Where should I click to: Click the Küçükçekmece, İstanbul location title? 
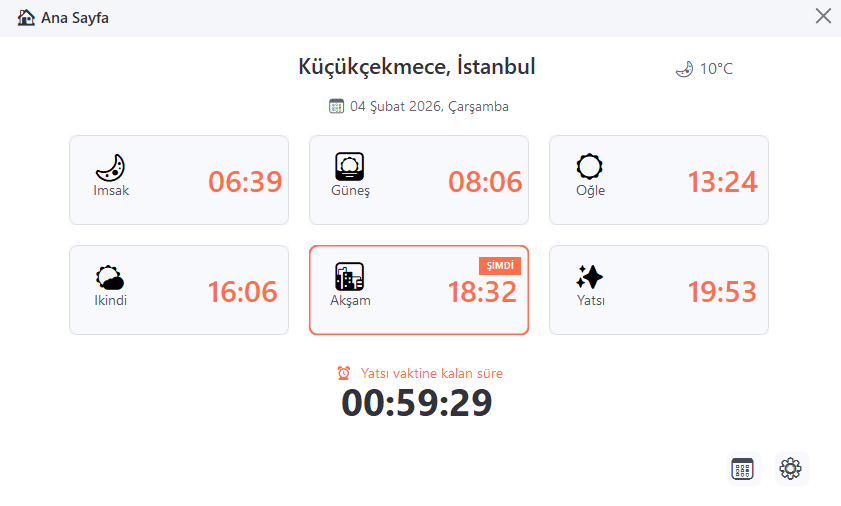click(417, 67)
